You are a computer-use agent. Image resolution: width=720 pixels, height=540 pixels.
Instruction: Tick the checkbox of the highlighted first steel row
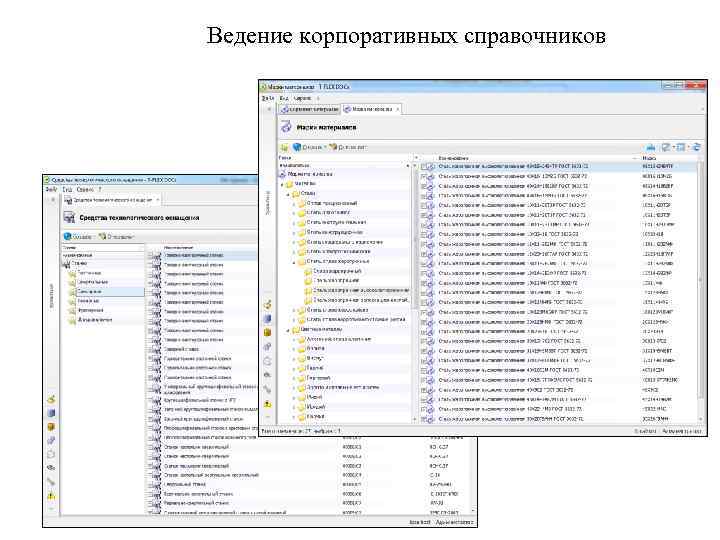[424, 166]
